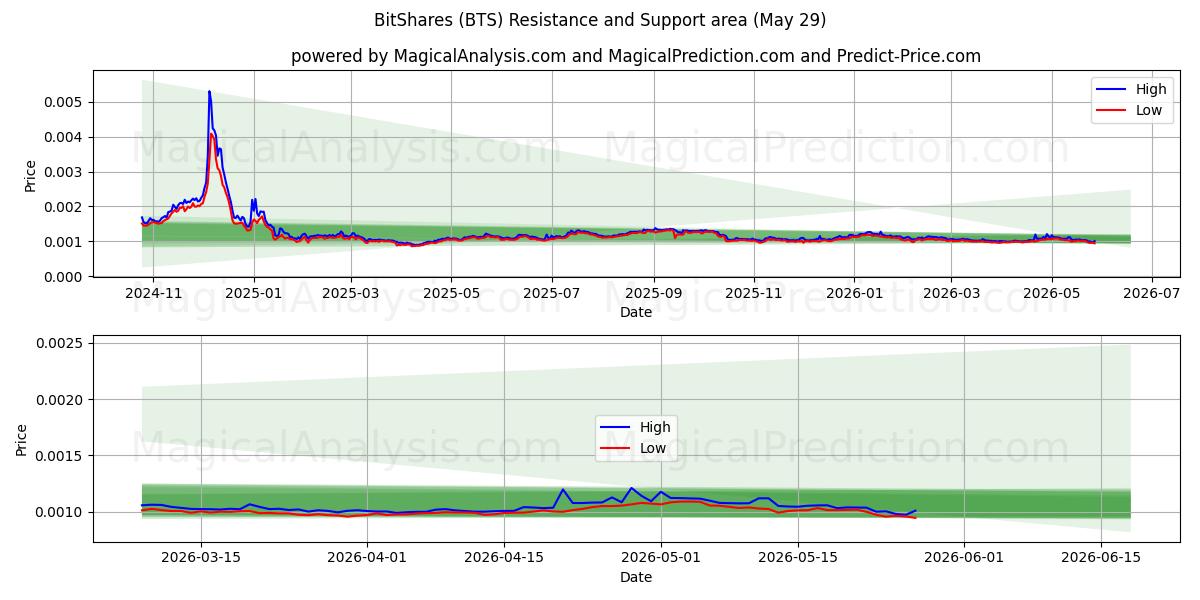
Task: Click the '0.005' y-axis tick label
Action: coord(65,102)
